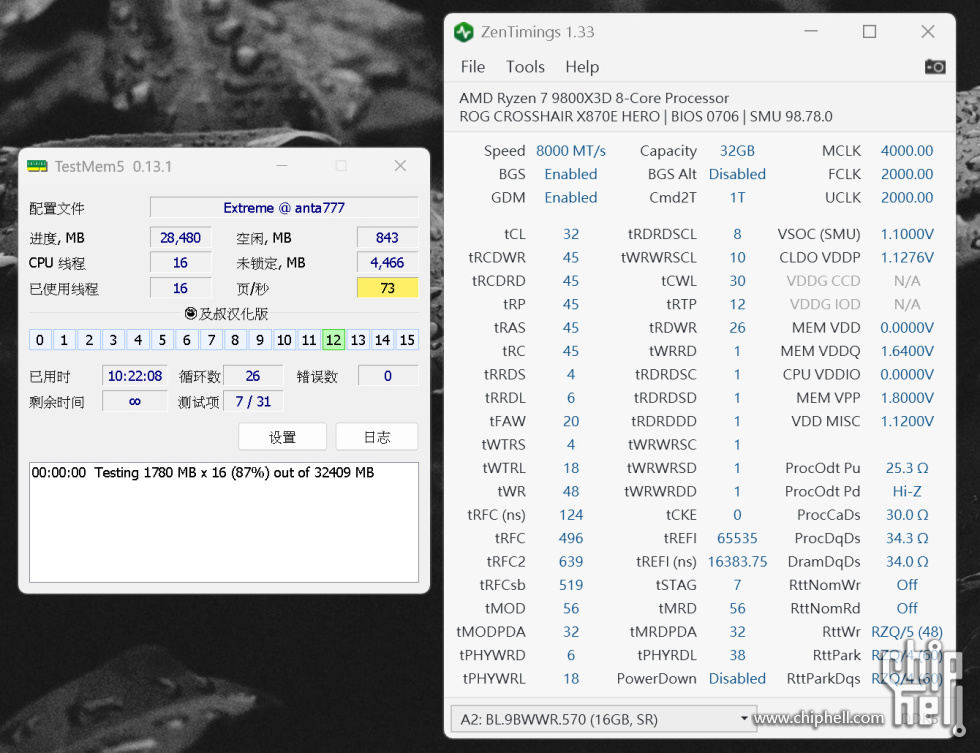Screen dimensions: 980x753
Task: Minimize the TestMem5 window
Action: click(x=282, y=166)
